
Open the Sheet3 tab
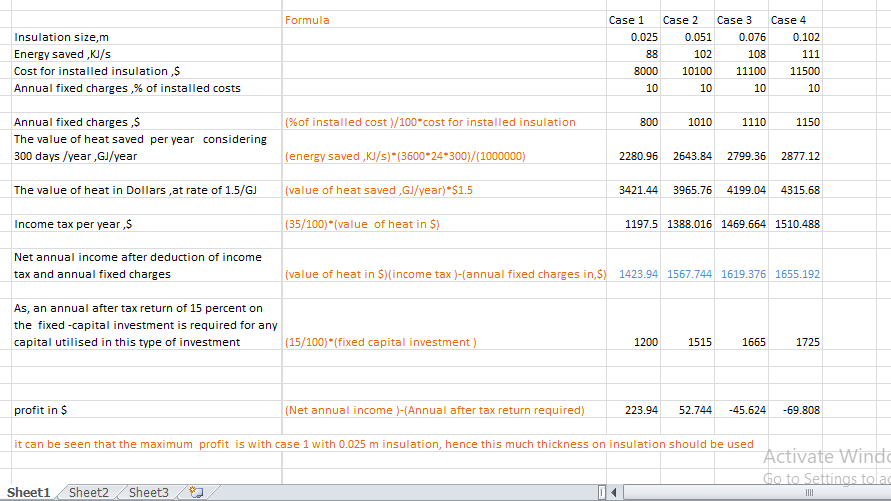(149, 492)
